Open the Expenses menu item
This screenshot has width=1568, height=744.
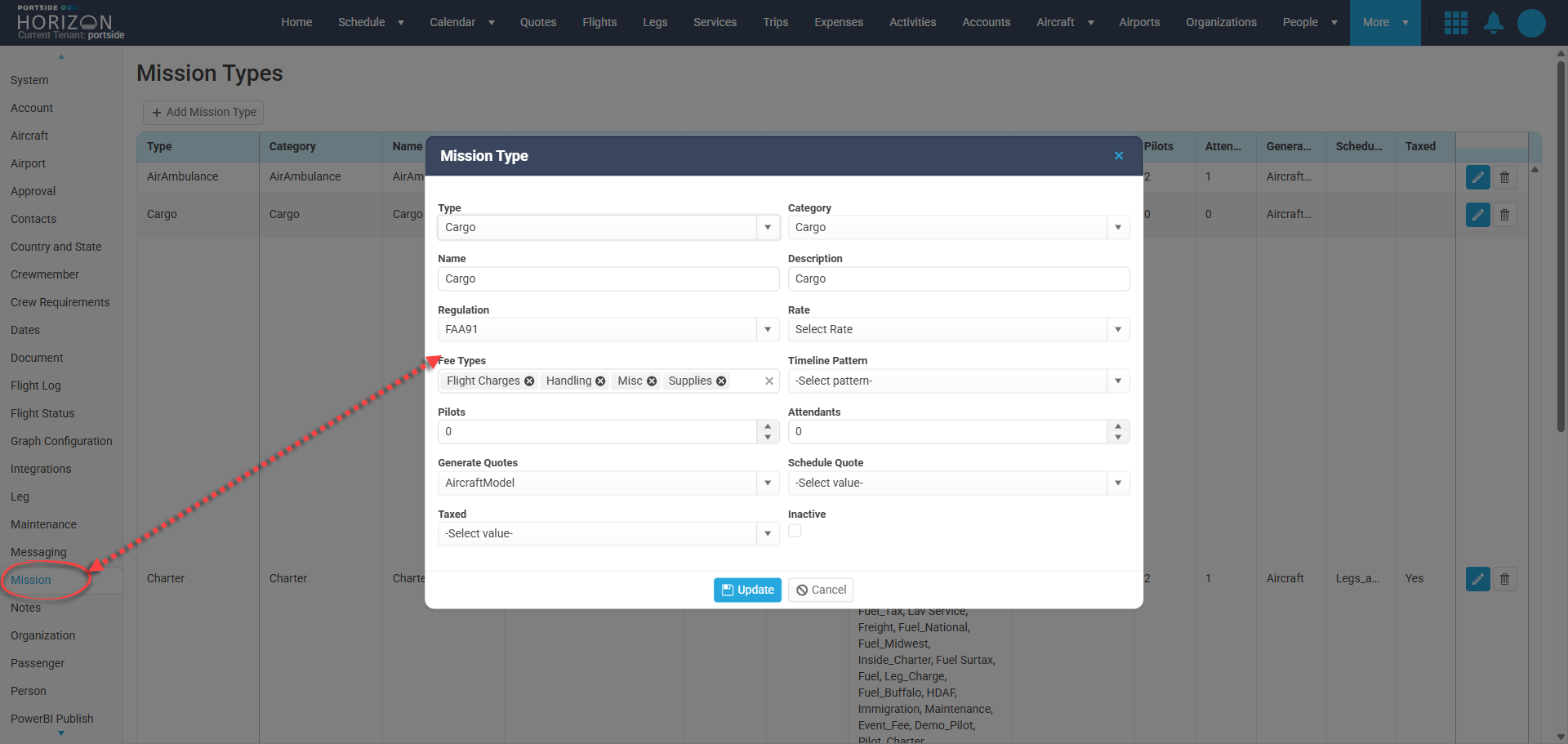(838, 23)
